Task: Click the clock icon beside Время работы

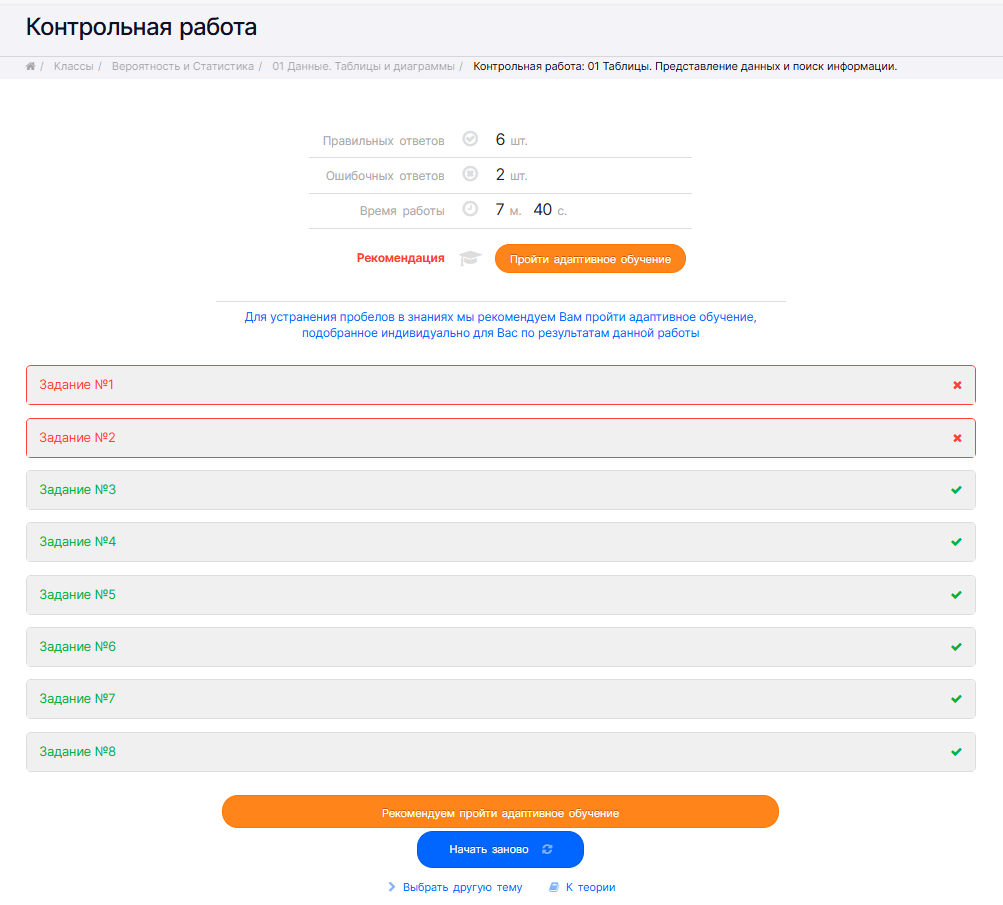Action: tap(470, 209)
